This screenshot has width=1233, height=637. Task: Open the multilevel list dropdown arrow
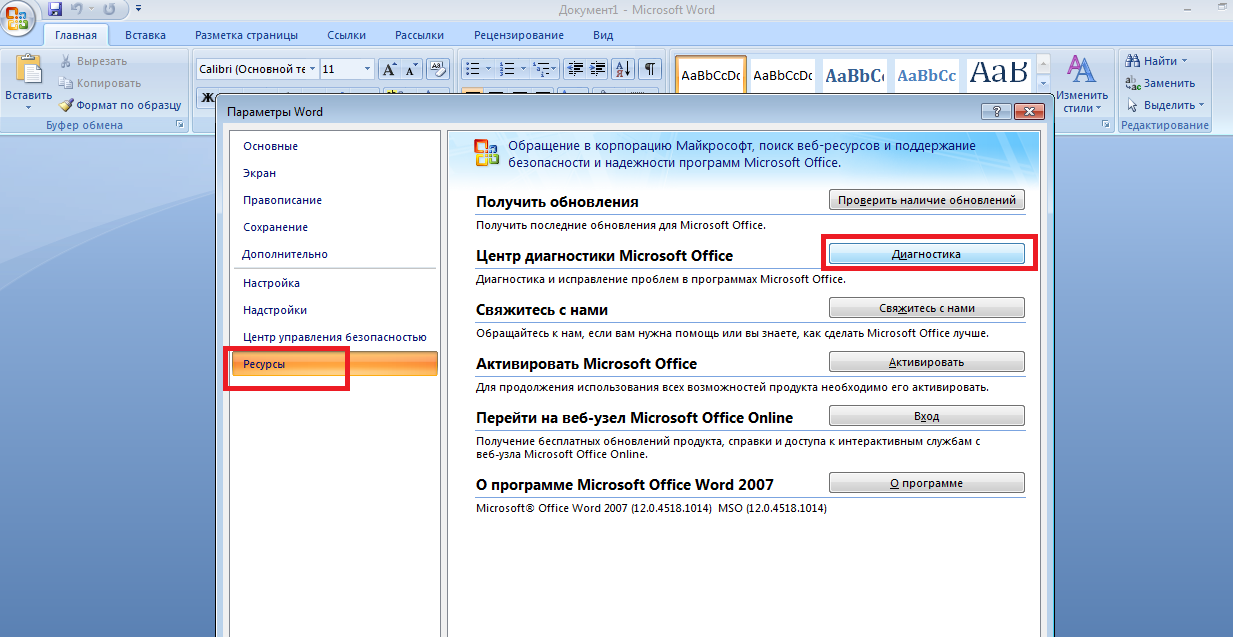pos(556,69)
